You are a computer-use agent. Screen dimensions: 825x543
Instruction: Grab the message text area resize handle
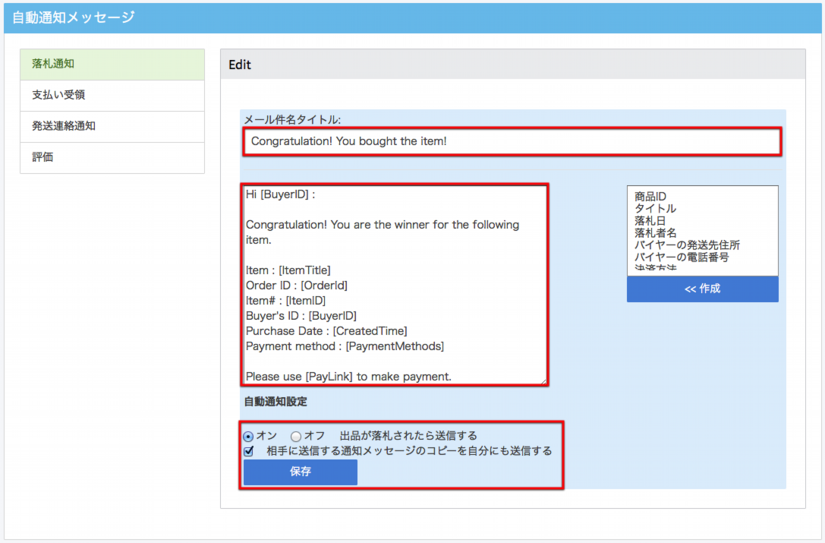[x=544, y=380]
